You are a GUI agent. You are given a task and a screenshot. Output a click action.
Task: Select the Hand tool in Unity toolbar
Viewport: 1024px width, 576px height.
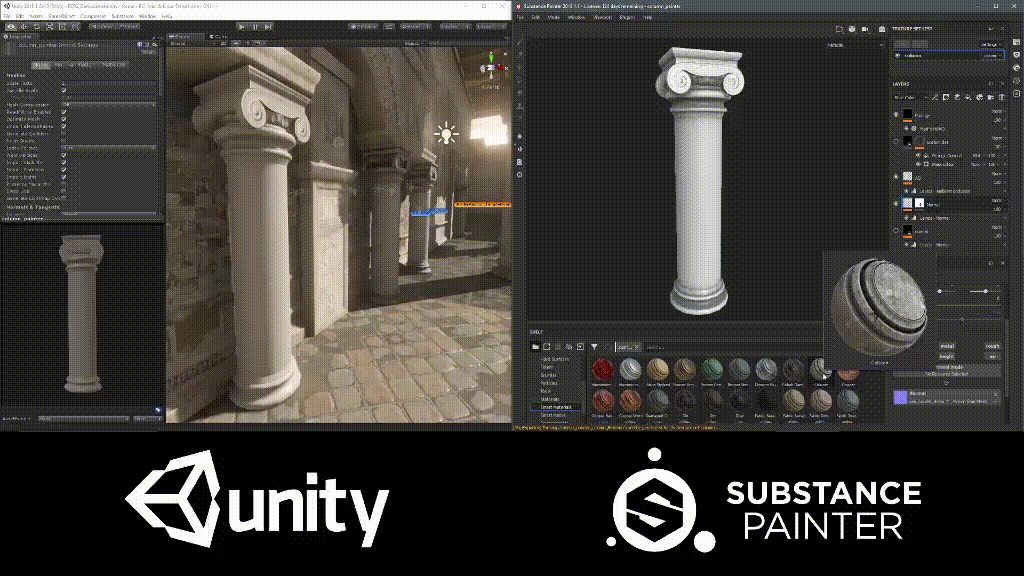coord(9,27)
